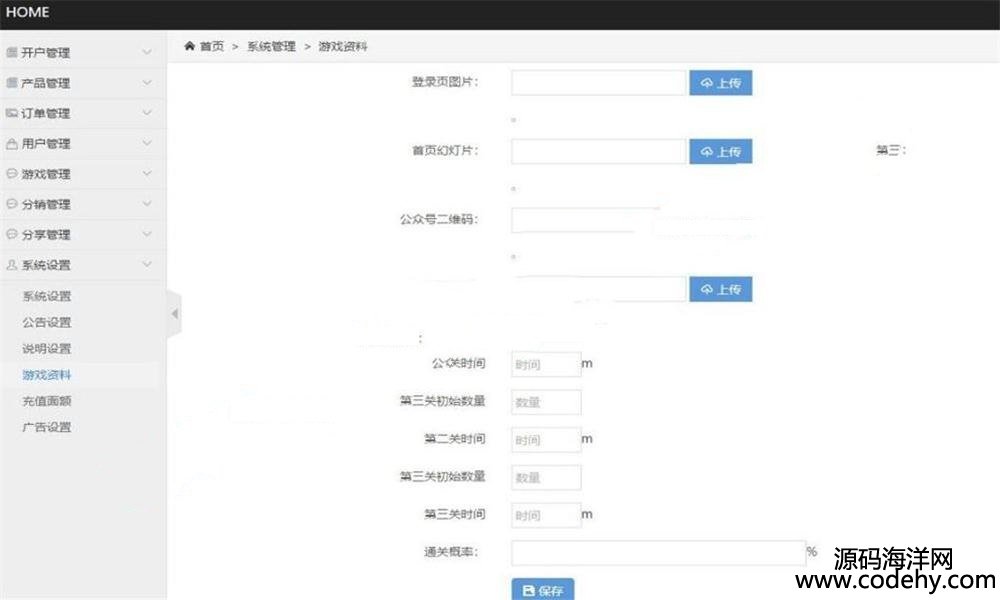
Task: Click the 产品管理 sidebar icon
Action: [x=11, y=83]
